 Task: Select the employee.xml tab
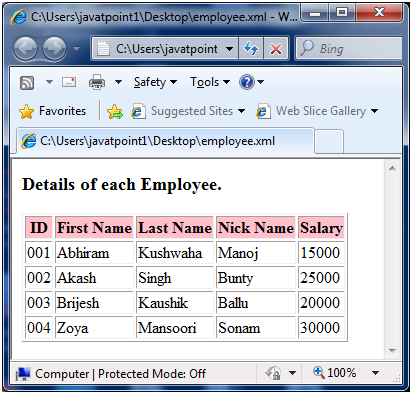[165, 141]
